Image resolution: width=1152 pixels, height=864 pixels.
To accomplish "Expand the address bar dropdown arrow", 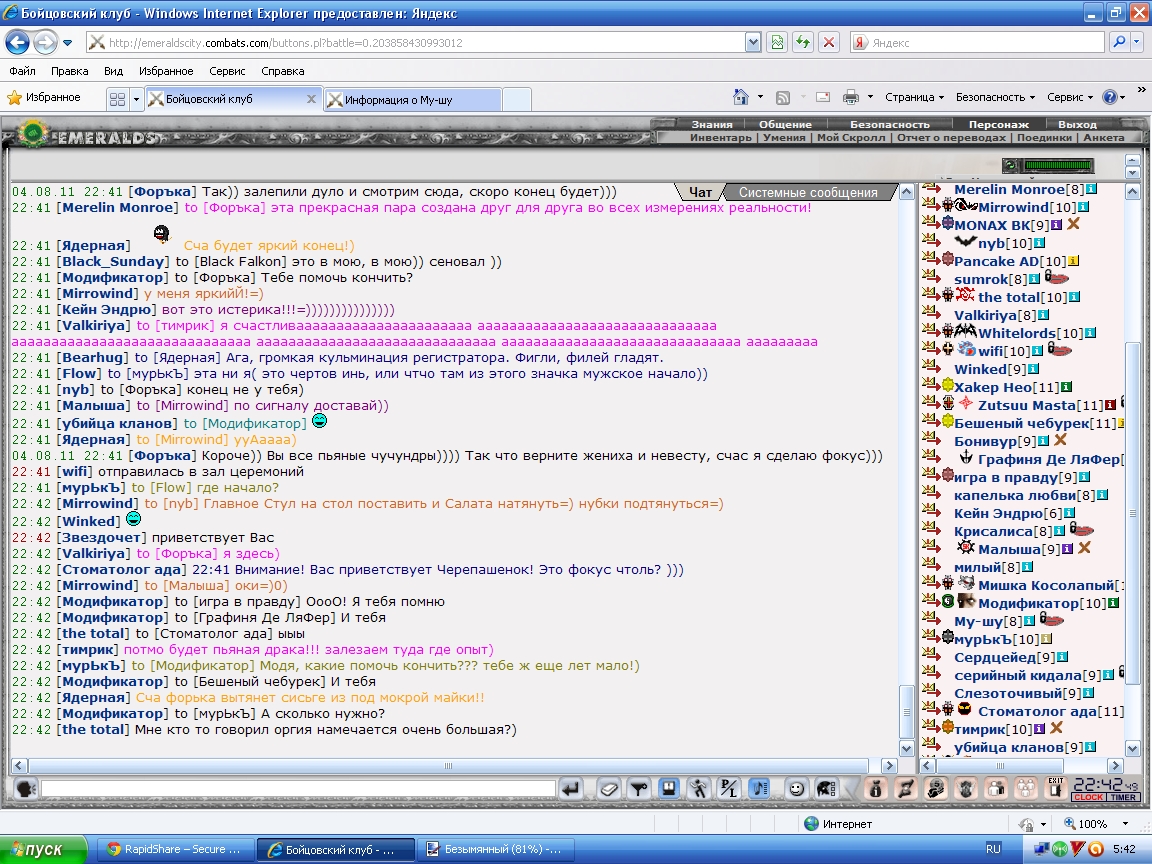I will (753, 43).
